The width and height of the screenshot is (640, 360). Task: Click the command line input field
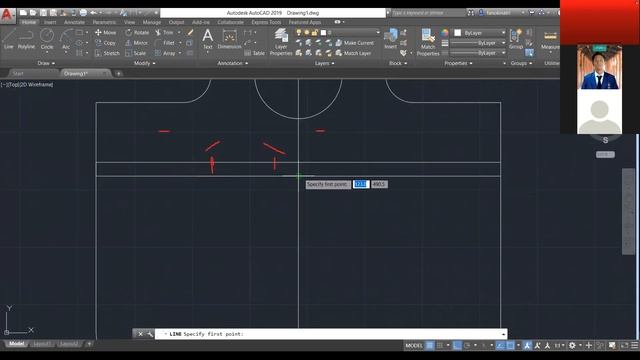[331, 334]
